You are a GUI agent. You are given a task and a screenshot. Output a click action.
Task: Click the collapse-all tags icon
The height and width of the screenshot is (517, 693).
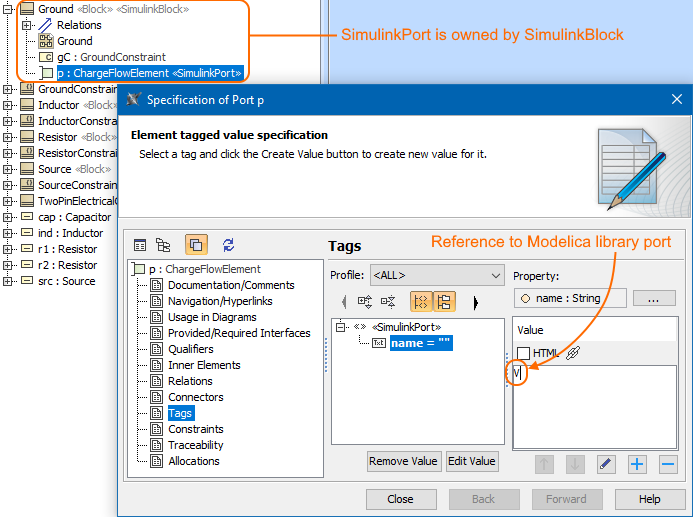pyautogui.click(x=388, y=302)
